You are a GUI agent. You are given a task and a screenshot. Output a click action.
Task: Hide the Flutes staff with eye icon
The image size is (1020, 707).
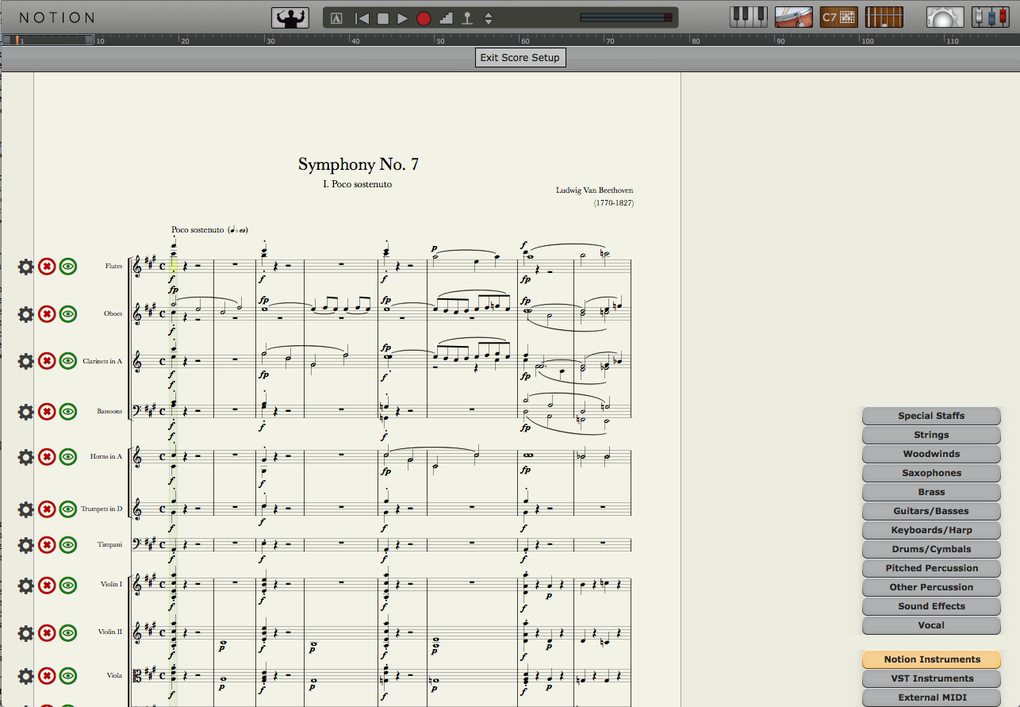[x=68, y=267]
